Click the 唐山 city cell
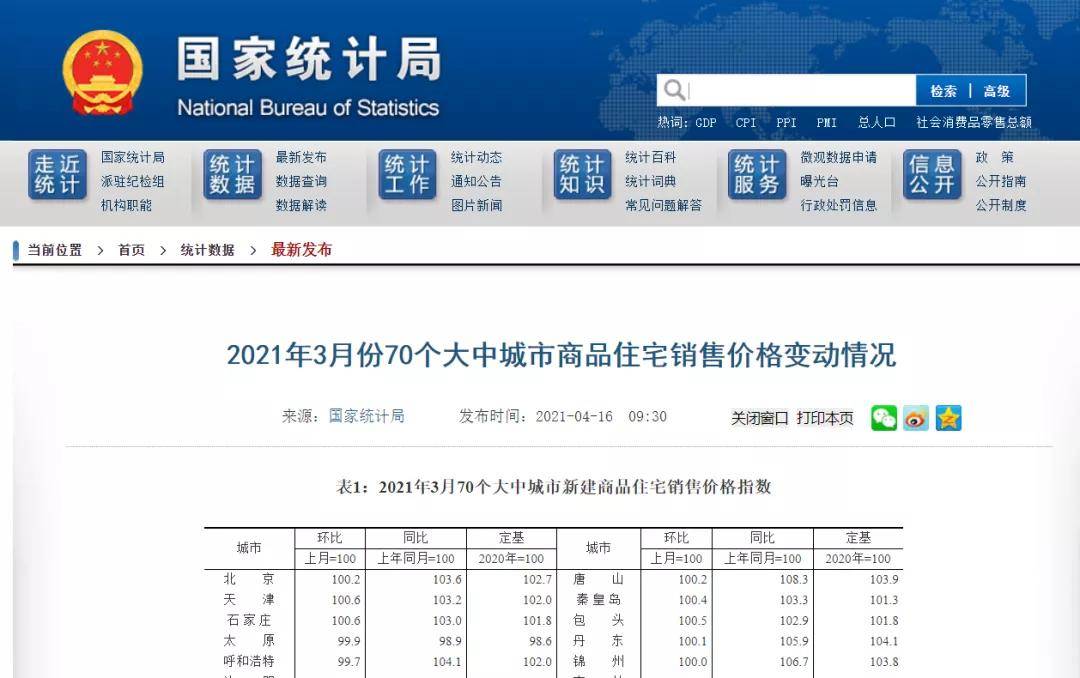The image size is (1080, 678). coord(598,579)
